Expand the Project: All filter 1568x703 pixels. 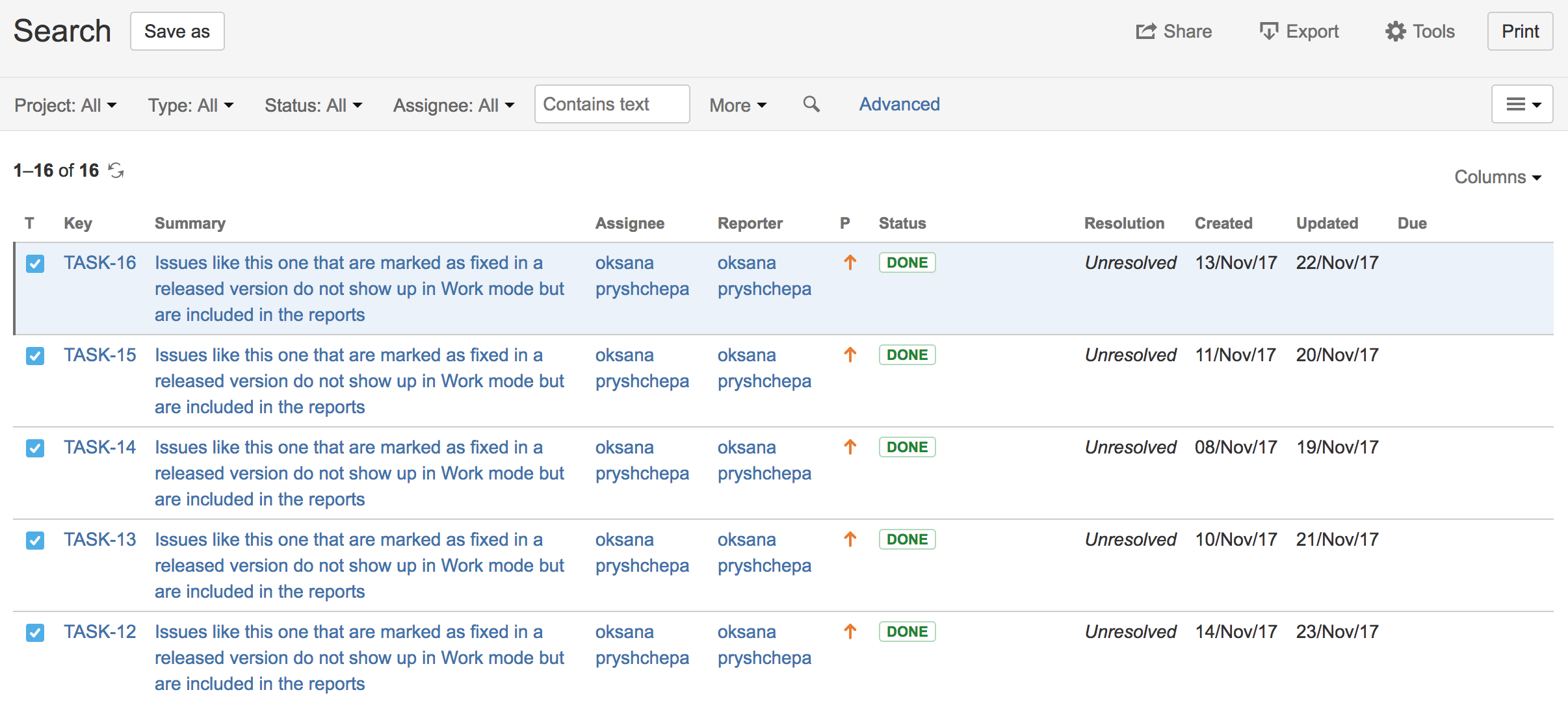(65, 105)
